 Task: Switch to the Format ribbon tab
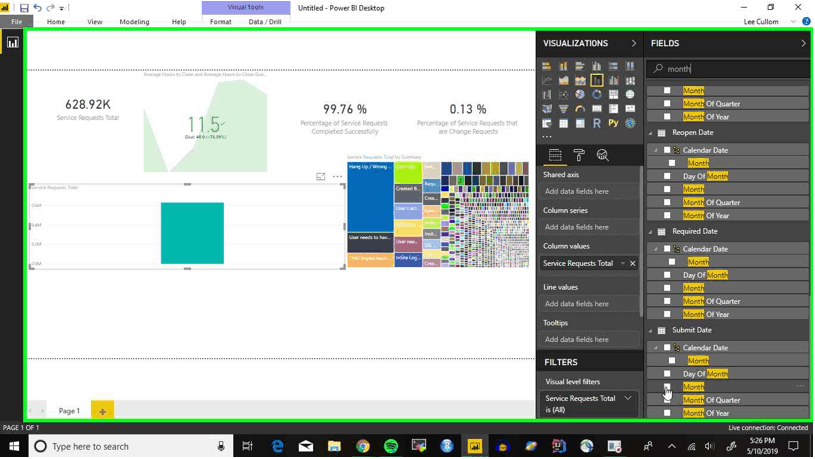[x=220, y=22]
